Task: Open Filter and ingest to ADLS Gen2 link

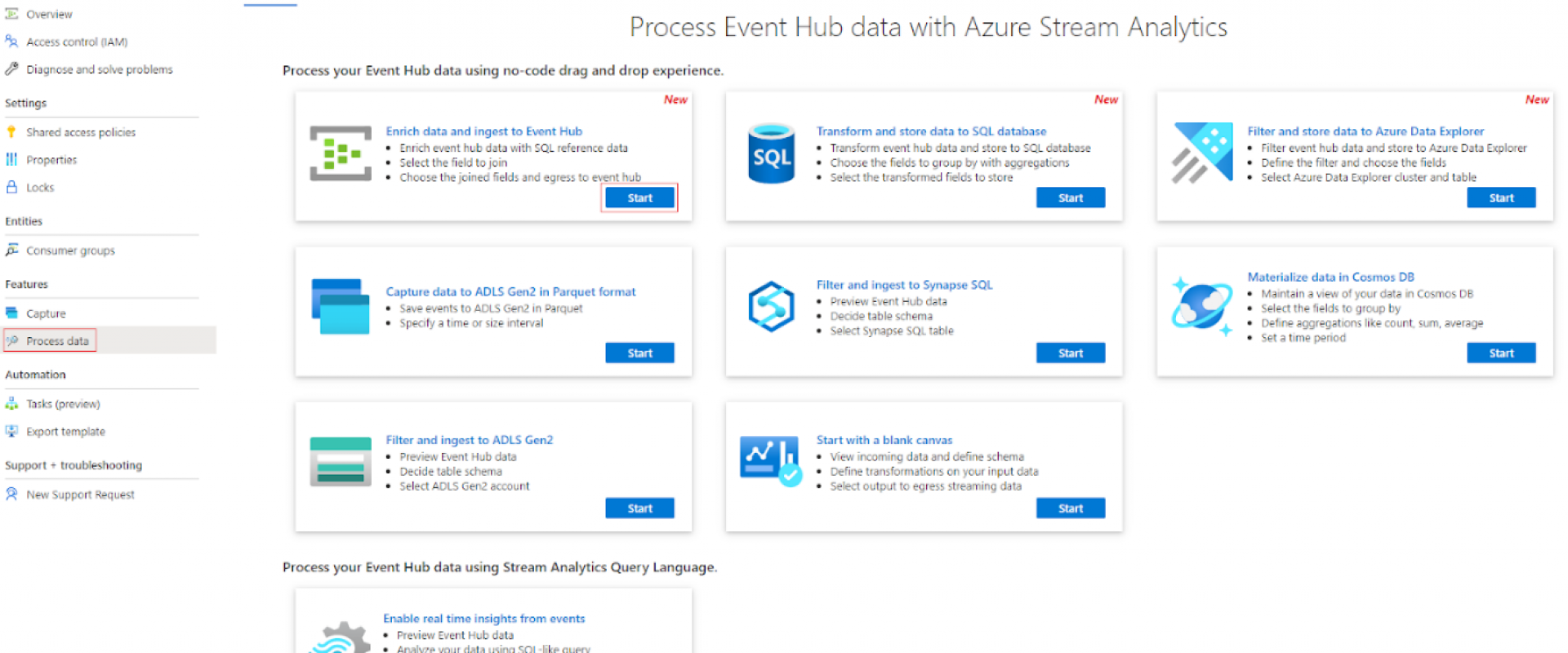Action: pyautogui.click(x=469, y=440)
